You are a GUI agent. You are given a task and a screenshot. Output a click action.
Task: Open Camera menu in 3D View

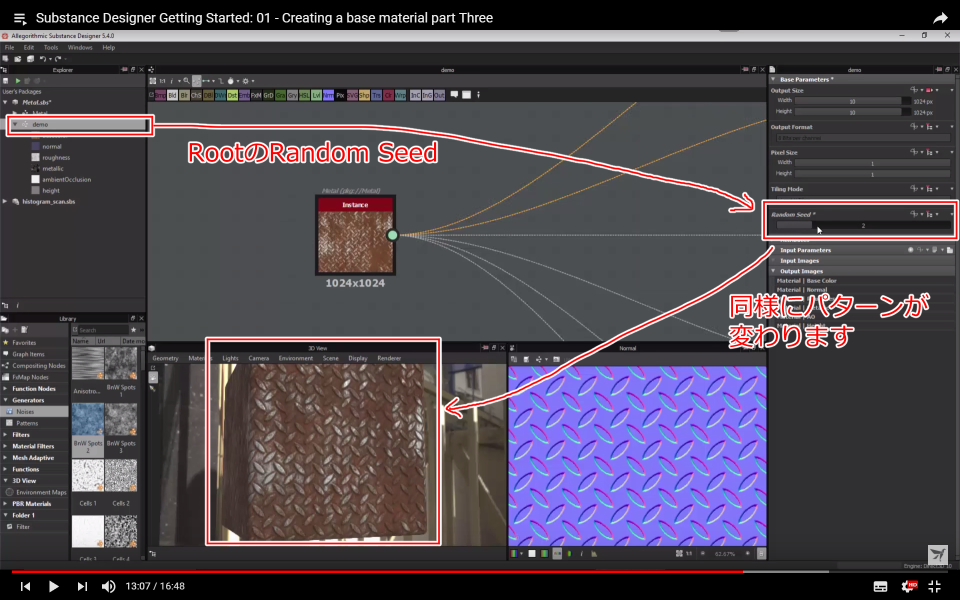point(258,358)
